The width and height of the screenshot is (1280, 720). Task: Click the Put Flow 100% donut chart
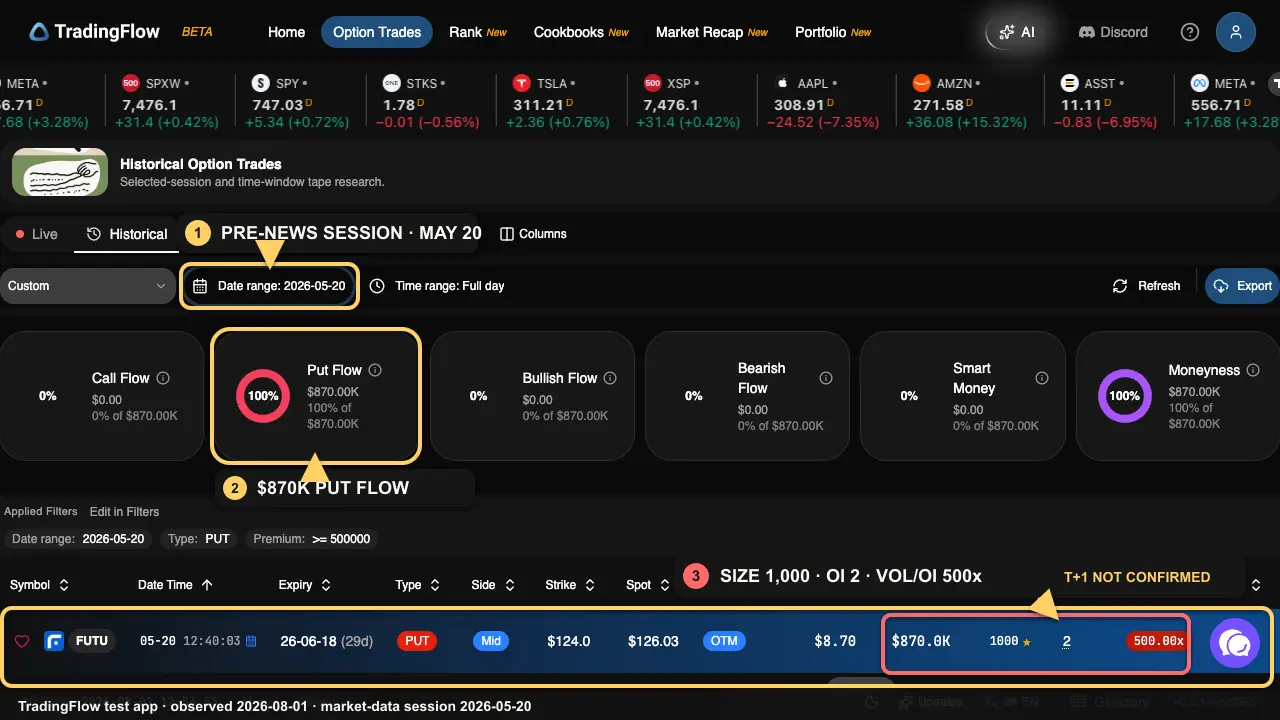click(263, 396)
